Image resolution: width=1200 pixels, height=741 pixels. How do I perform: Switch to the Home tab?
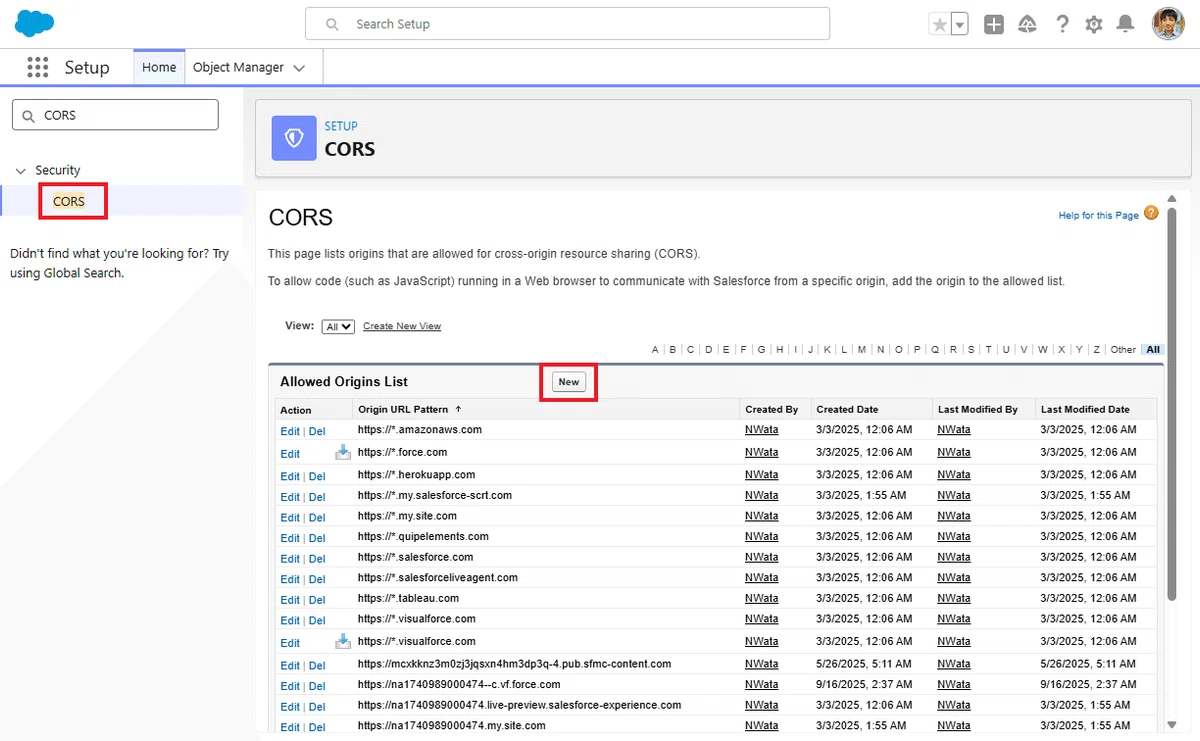pyautogui.click(x=159, y=67)
